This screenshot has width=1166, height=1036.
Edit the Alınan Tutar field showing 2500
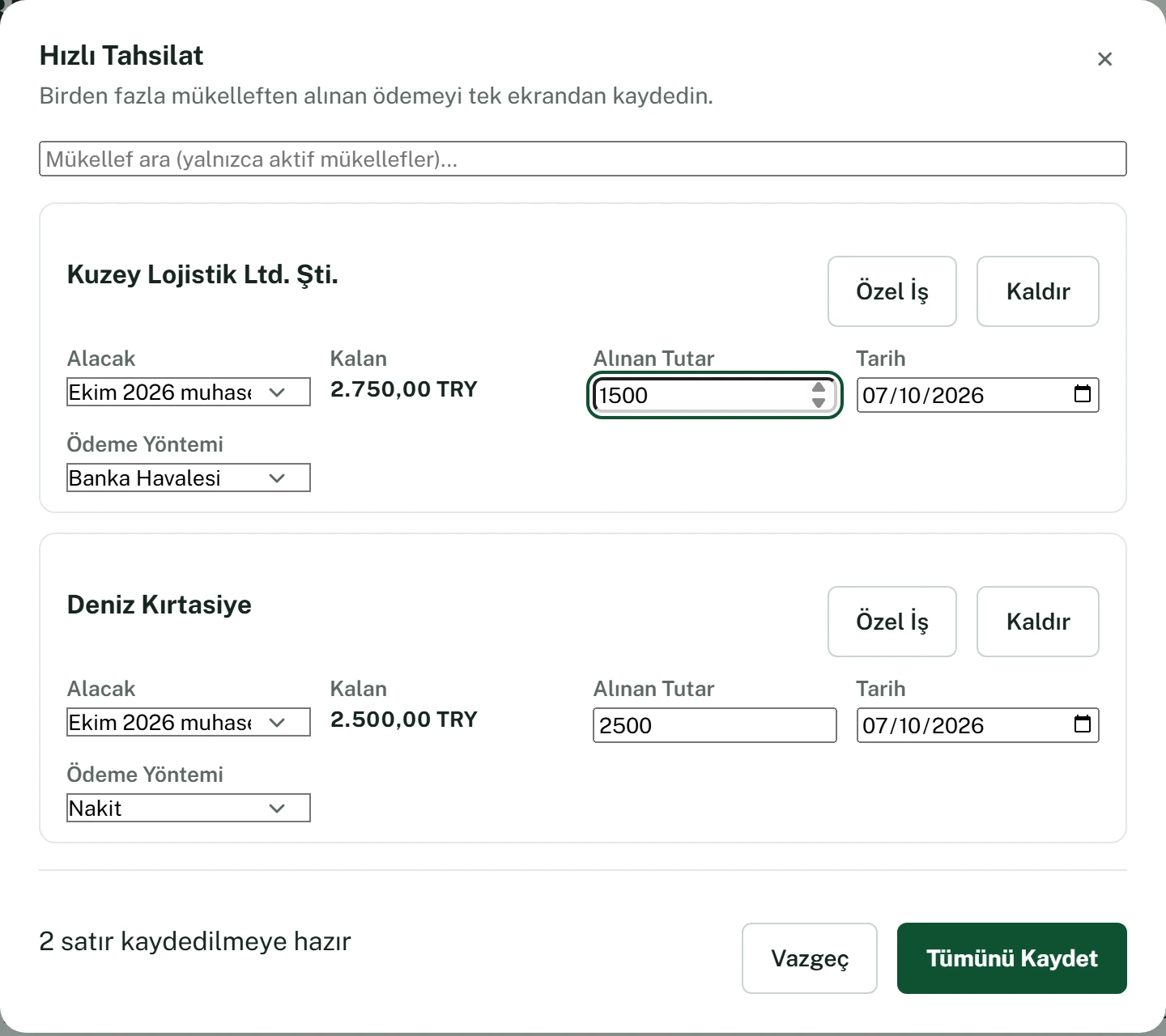click(715, 725)
